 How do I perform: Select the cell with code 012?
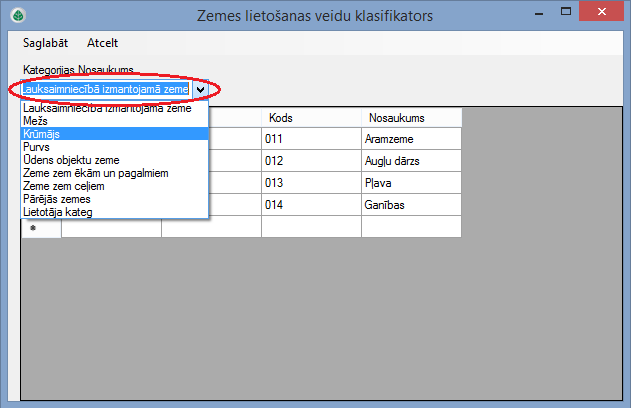tap(311, 161)
